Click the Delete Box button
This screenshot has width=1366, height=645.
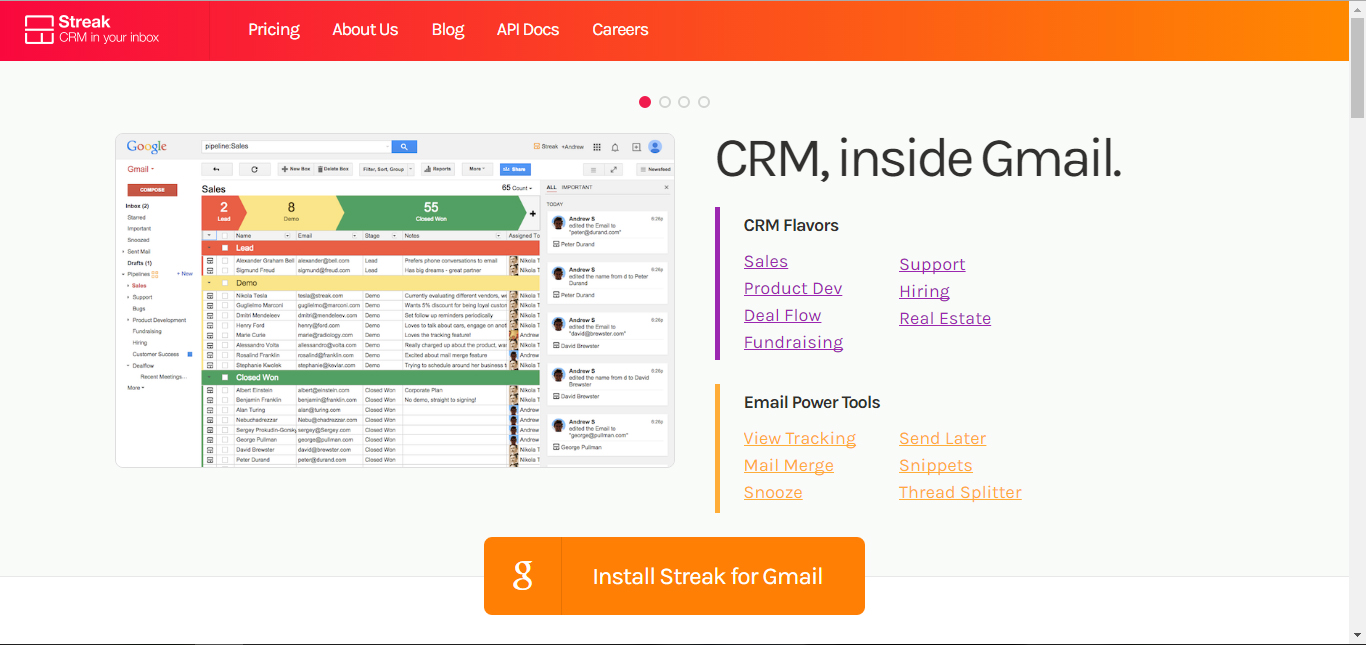334,169
